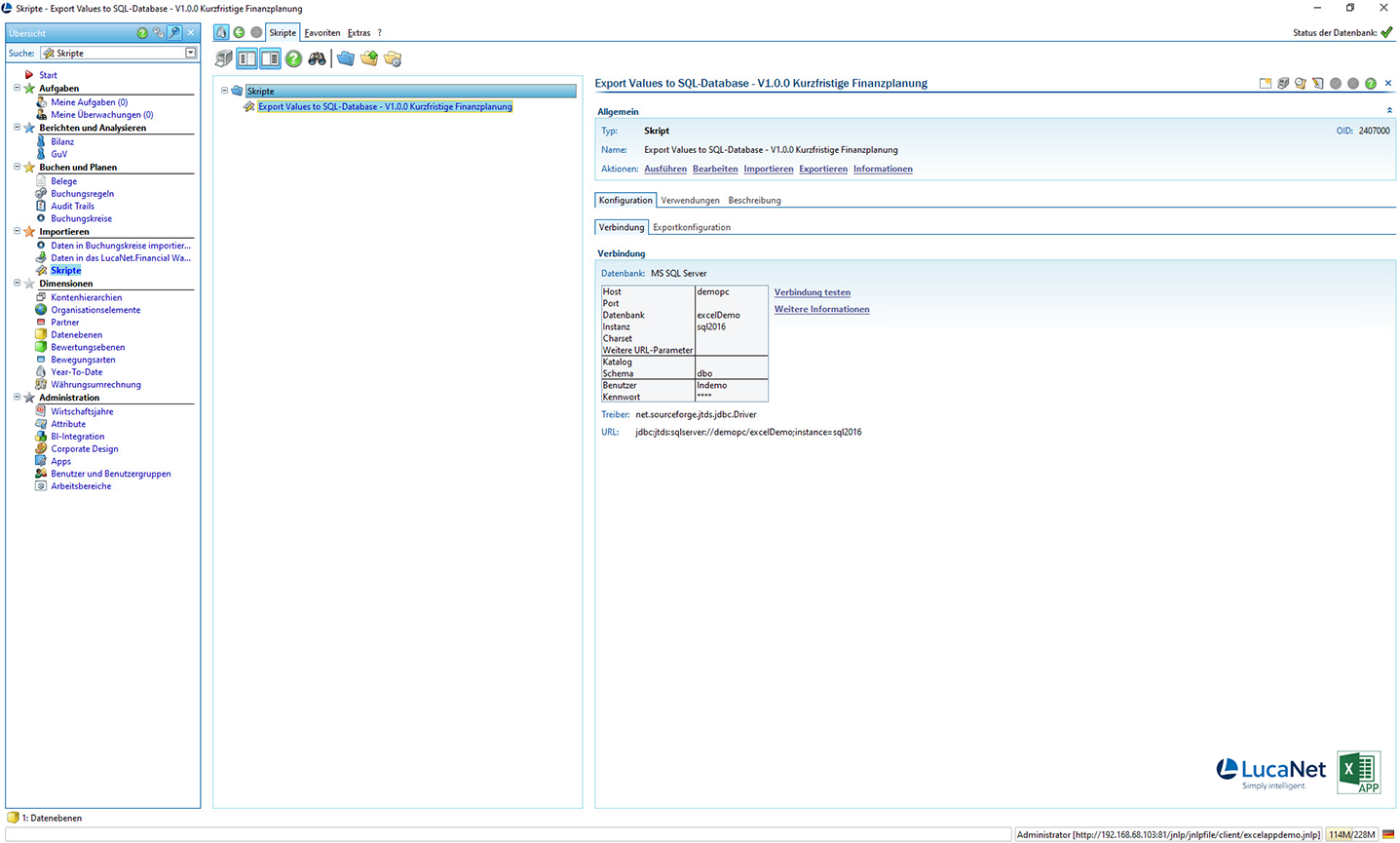This screenshot has height=843, width=1400.
Task: Click the green help icon in toolbar
Action: click(x=293, y=58)
